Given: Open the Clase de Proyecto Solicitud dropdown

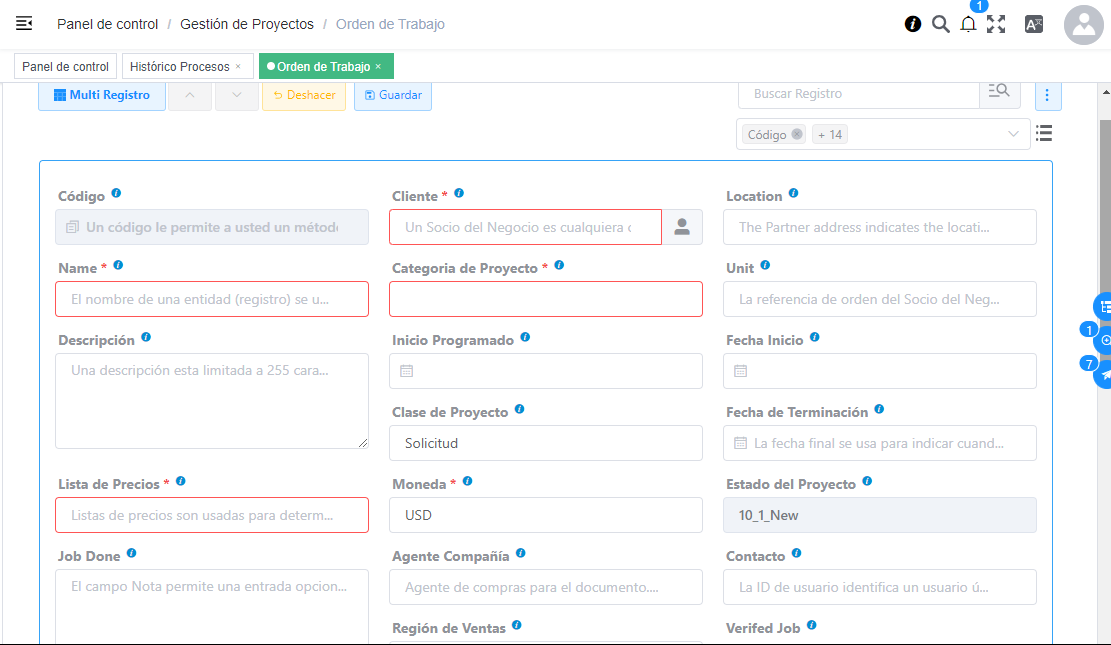Looking at the screenshot, I should click(545, 443).
